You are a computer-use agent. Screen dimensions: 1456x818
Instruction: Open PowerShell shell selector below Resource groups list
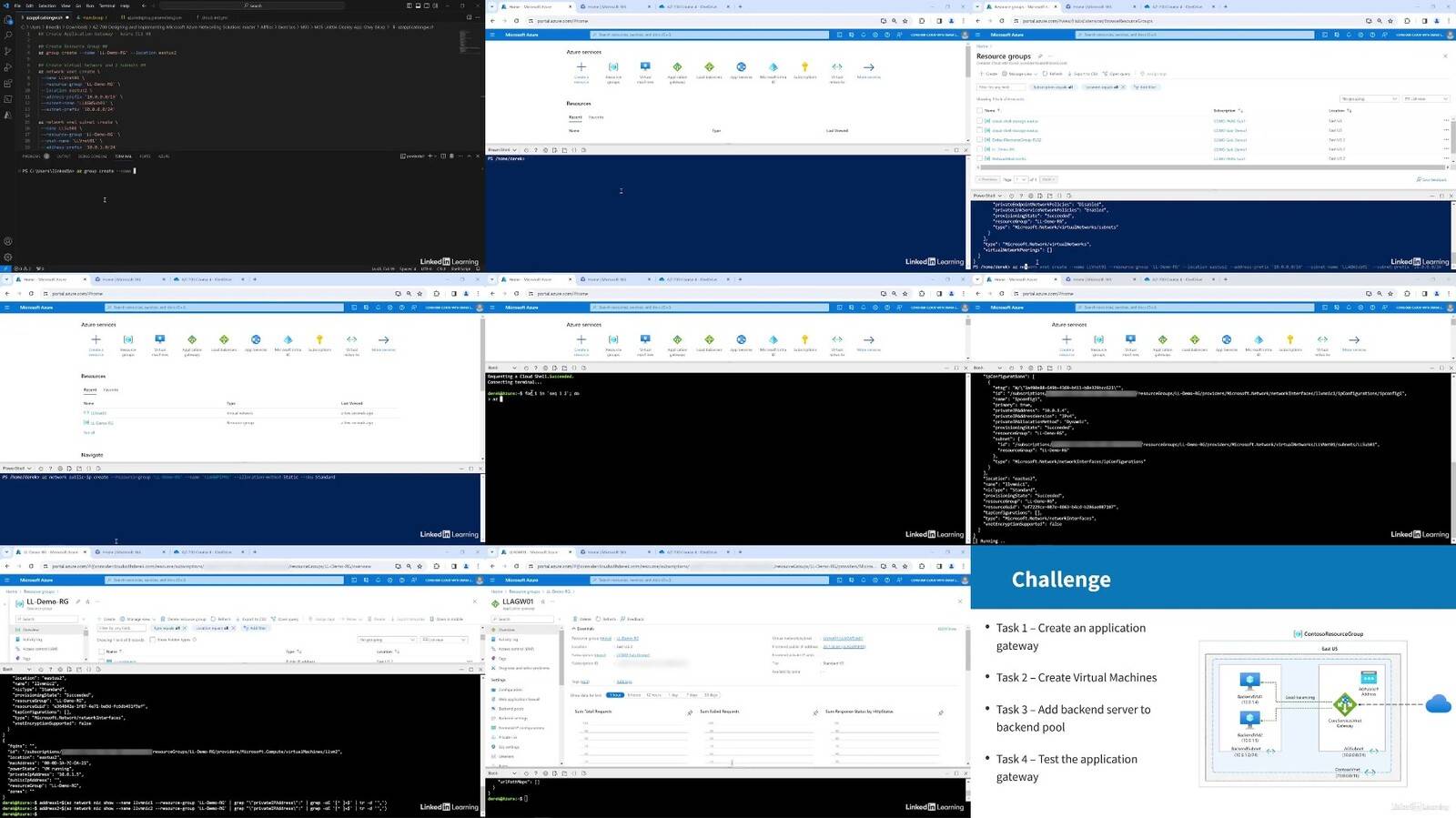pyautogui.click(x=987, y=196)
